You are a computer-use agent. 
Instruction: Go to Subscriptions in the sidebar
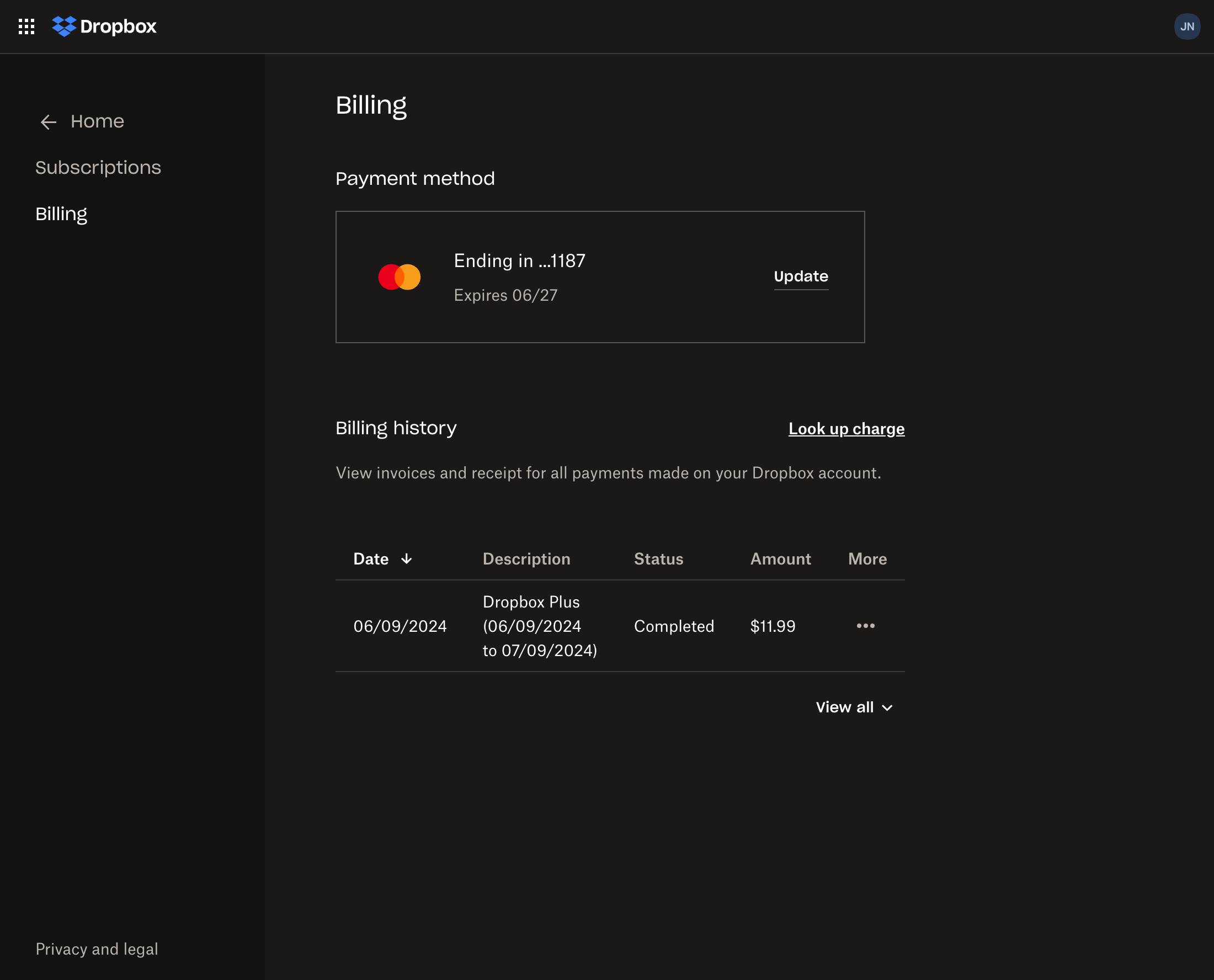[x=98, y=167]
